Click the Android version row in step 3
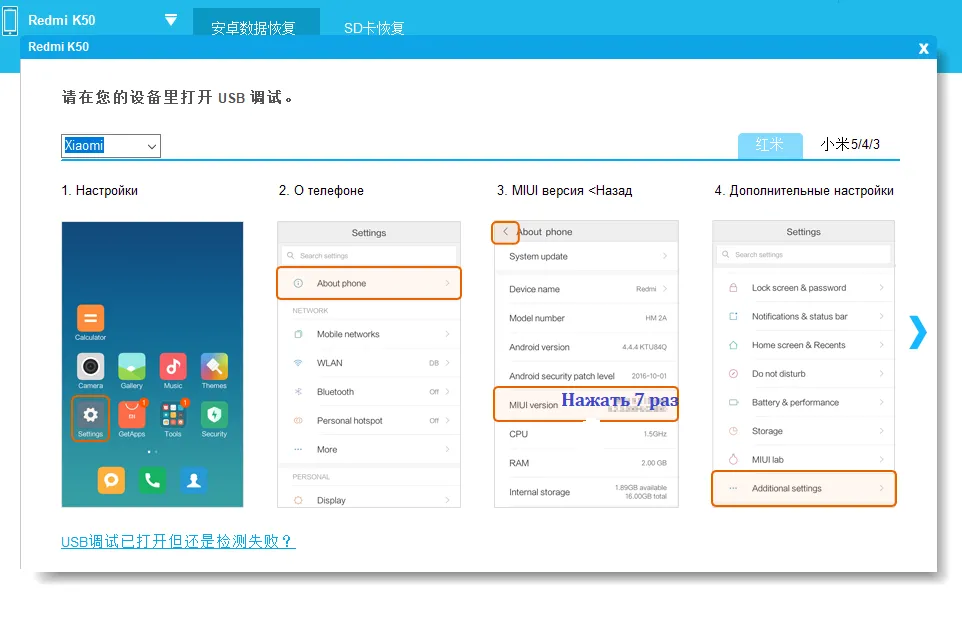This screenshot has width=962, height=621. pos(587,347)
